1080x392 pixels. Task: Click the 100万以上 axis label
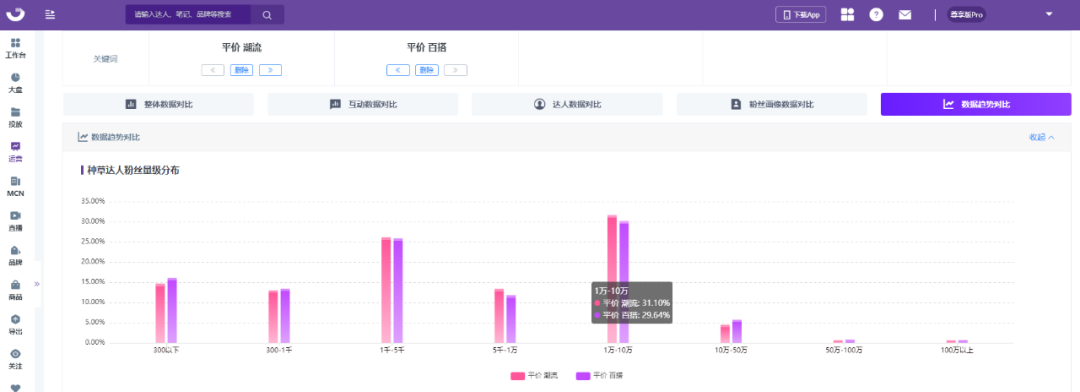click(x=957, y=351)
